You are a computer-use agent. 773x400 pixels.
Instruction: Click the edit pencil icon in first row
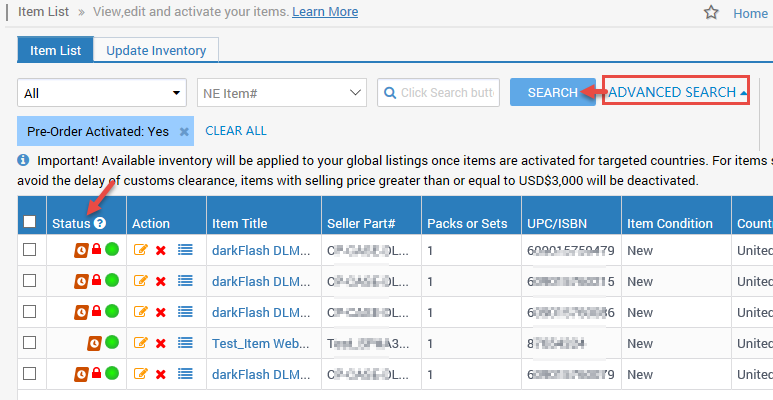pyautogui.click(x=140, y=250)
